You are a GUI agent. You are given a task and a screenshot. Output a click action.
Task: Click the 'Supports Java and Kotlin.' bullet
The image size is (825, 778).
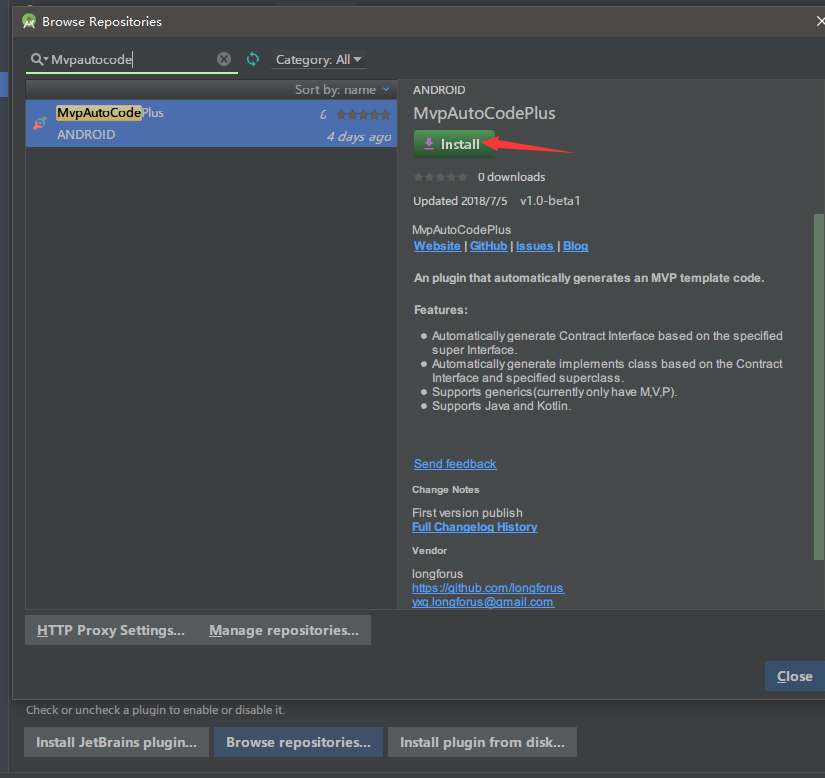pos(501,406)
